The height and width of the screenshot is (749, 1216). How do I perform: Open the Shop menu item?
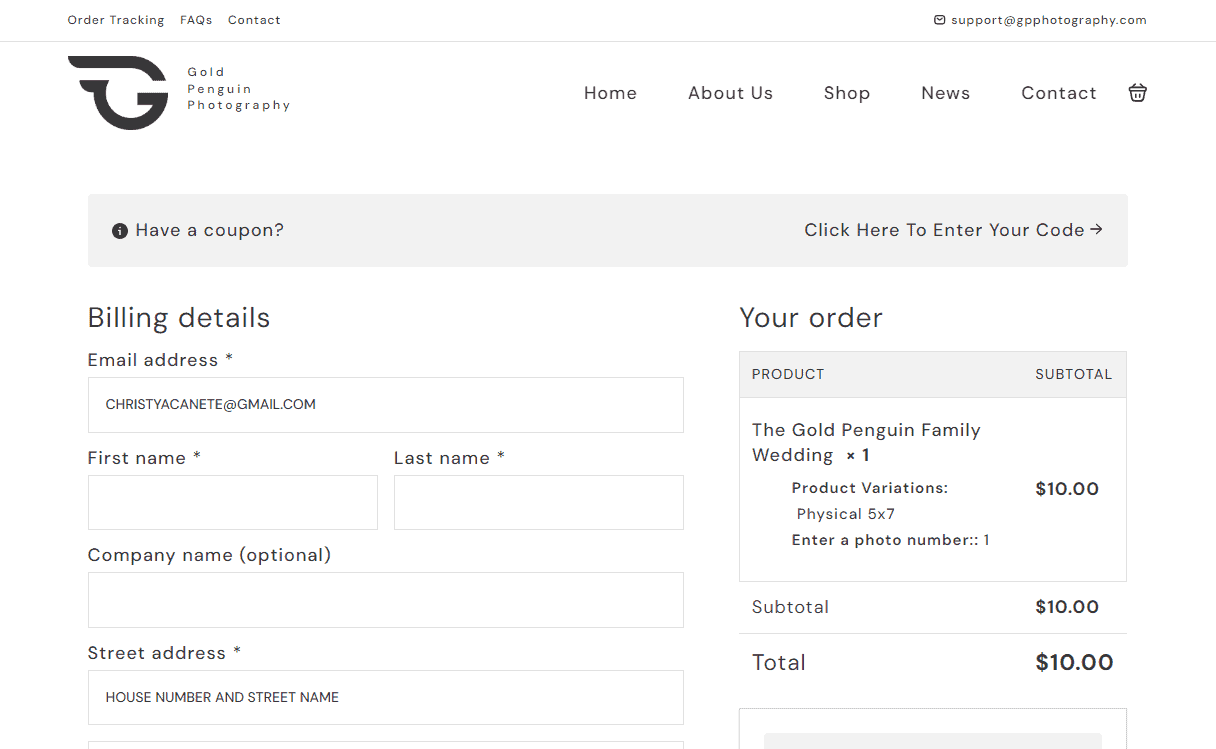pos(846,93)
